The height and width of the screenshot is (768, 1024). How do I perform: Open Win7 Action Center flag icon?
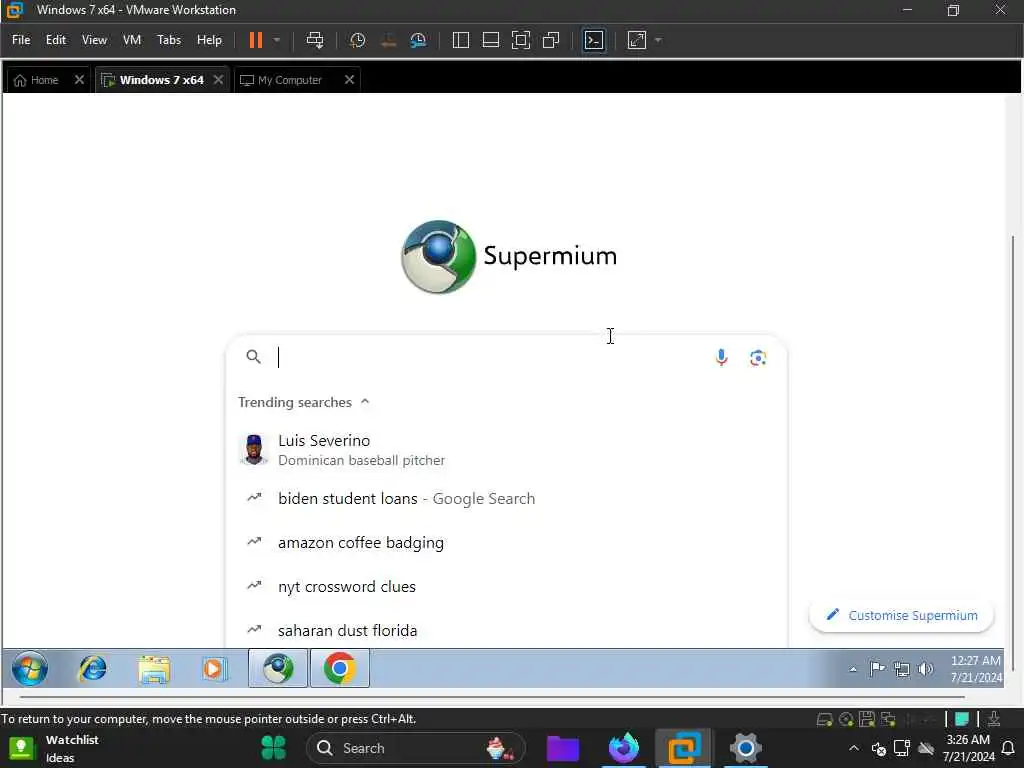pos(877,669)
